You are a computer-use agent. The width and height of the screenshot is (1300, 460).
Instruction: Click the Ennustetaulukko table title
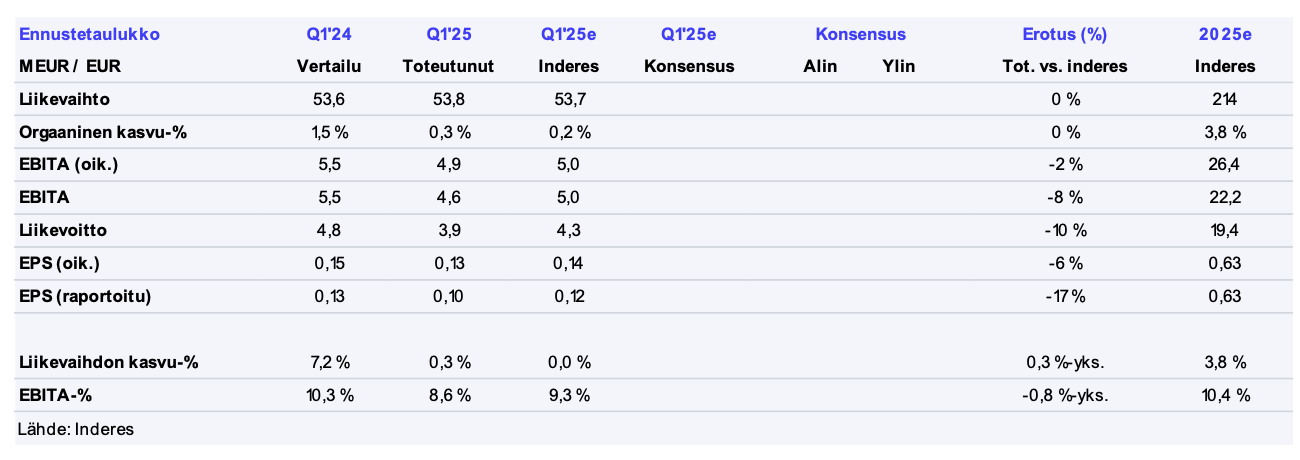coord(89,34)
